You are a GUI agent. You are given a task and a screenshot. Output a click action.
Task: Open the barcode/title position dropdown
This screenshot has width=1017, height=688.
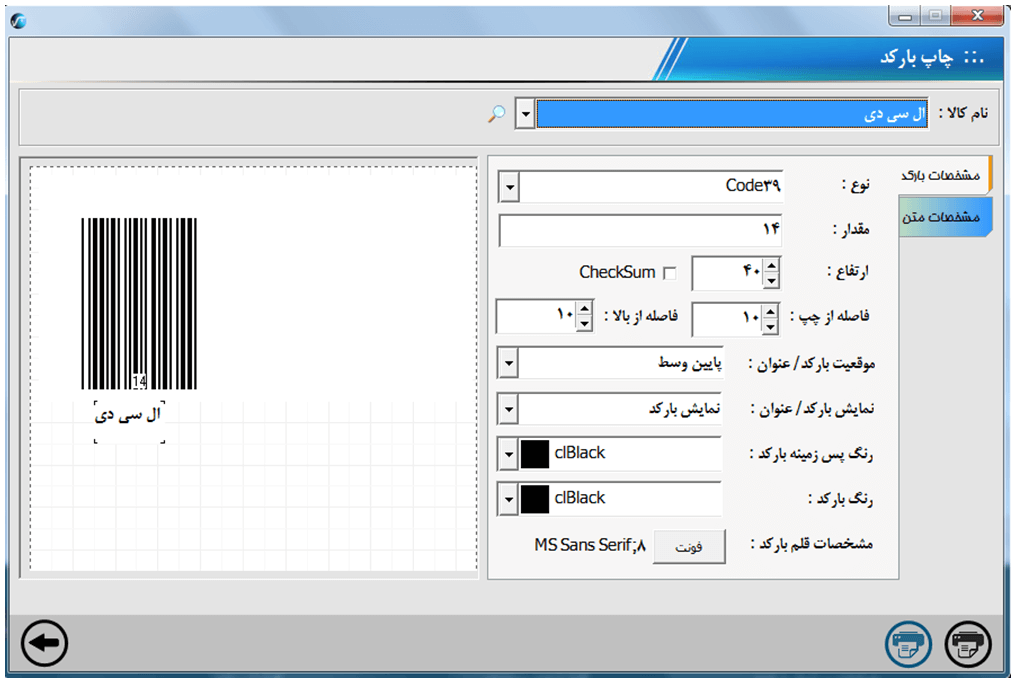[508, 363]
